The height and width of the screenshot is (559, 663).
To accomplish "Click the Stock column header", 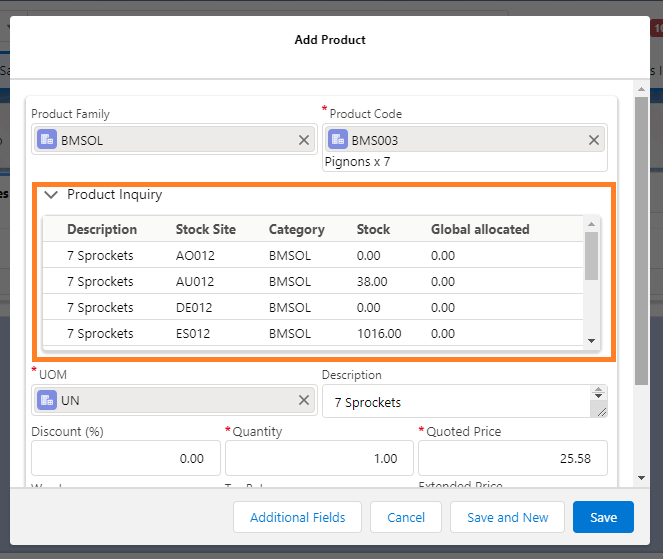I will tap(373, 229).
